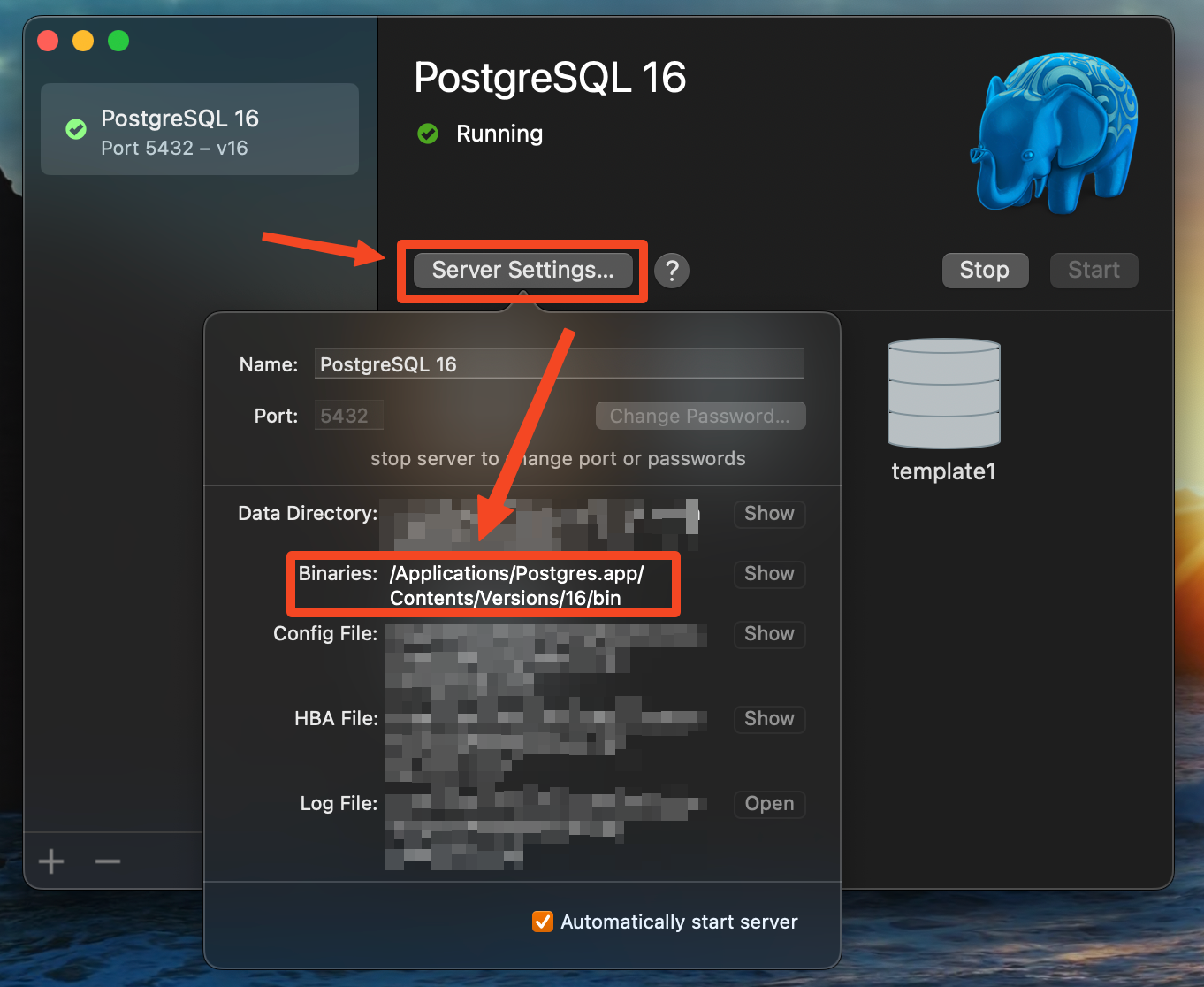Screen dimensions: 1204x987
Task: Open the Log File
Action: [769, 804]
